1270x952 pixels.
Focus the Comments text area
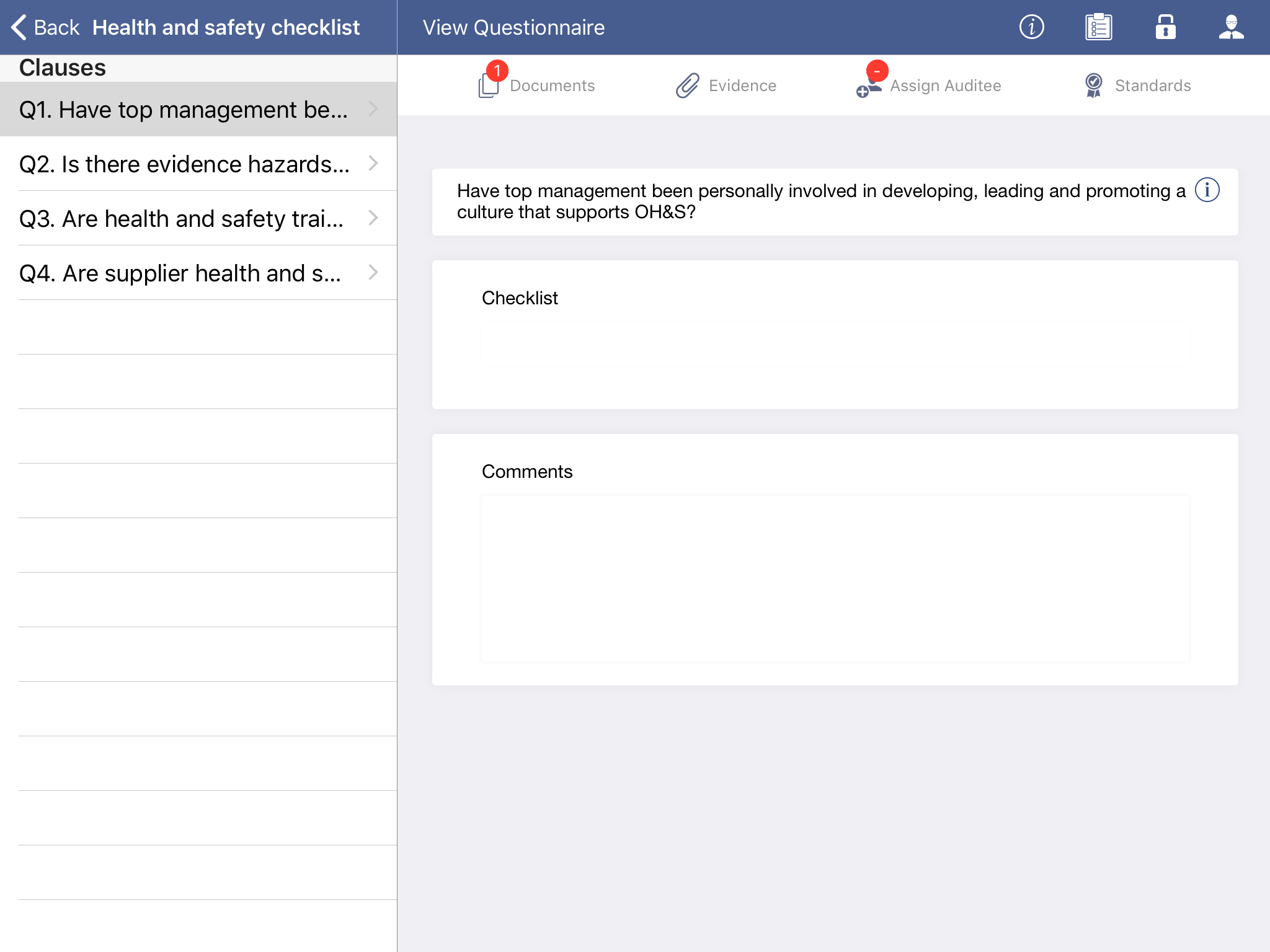coord(835,578)
